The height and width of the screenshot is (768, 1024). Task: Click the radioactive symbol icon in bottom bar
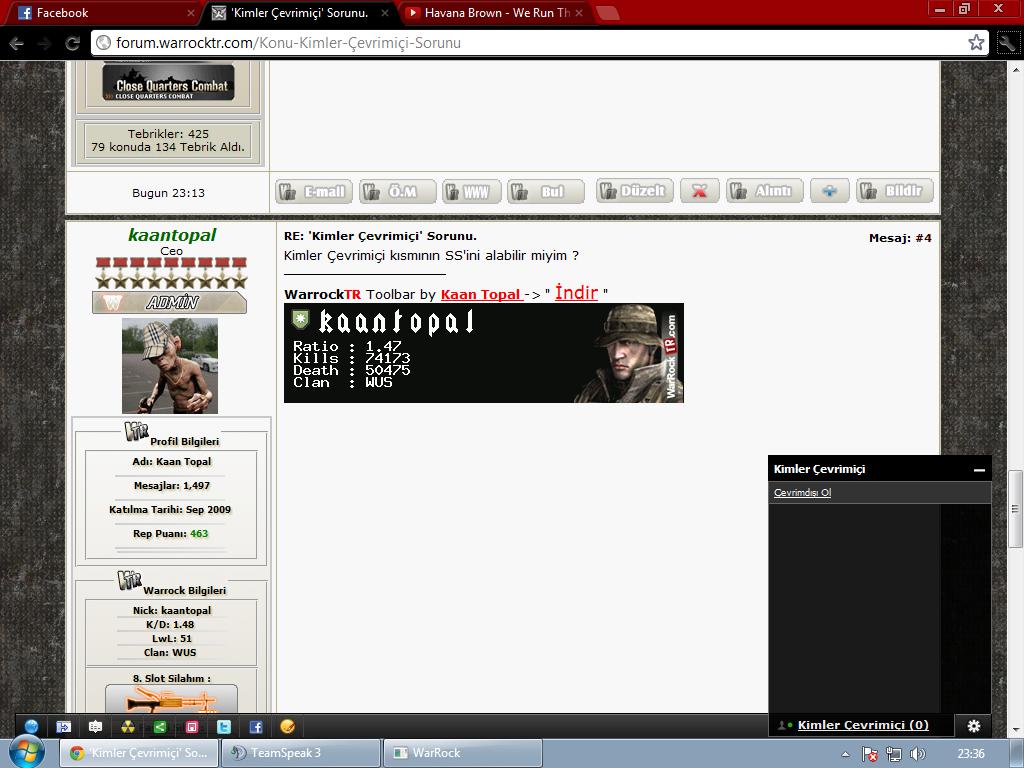(x=128, y=727)
